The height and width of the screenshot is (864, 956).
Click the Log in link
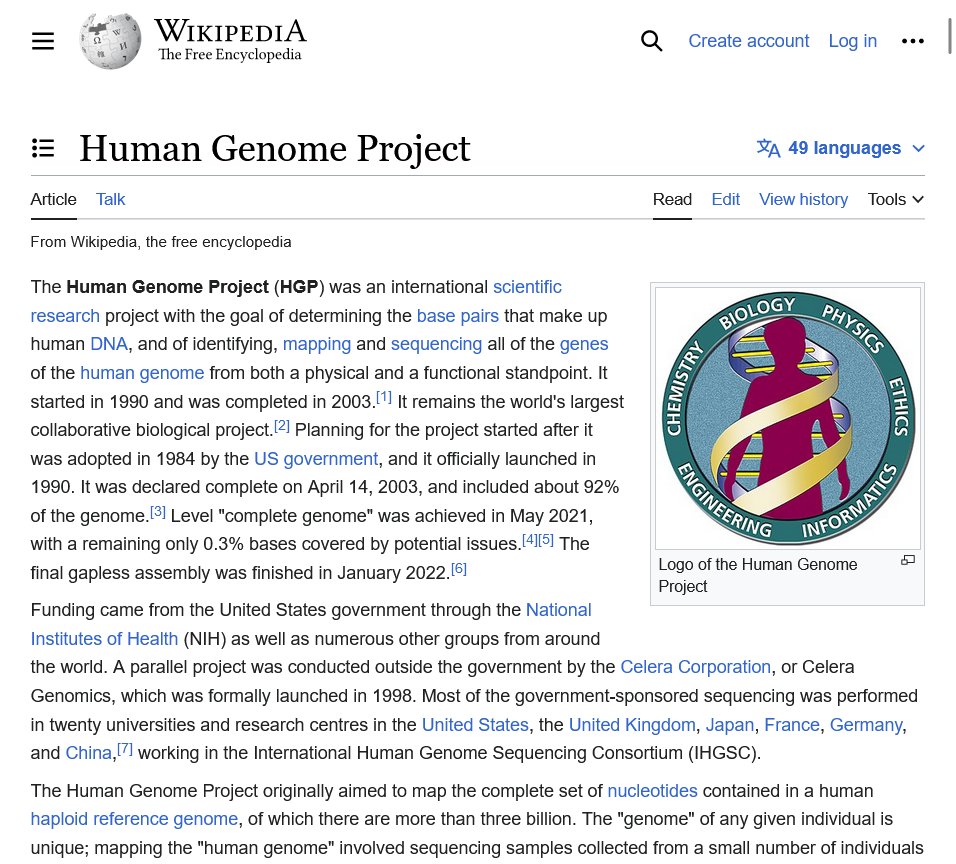tap(852, 41)
